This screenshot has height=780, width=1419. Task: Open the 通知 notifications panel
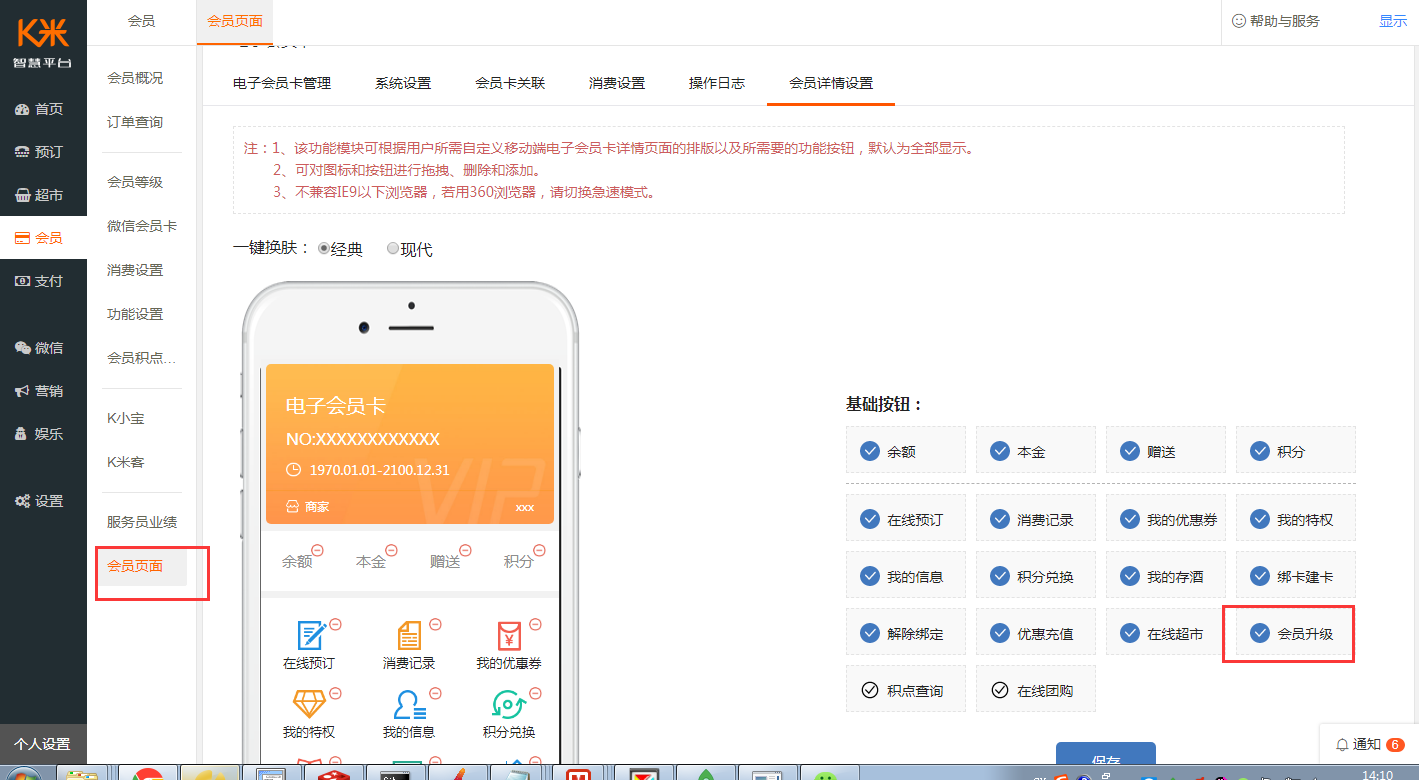pyautogui.click(x=1370, y=745)
